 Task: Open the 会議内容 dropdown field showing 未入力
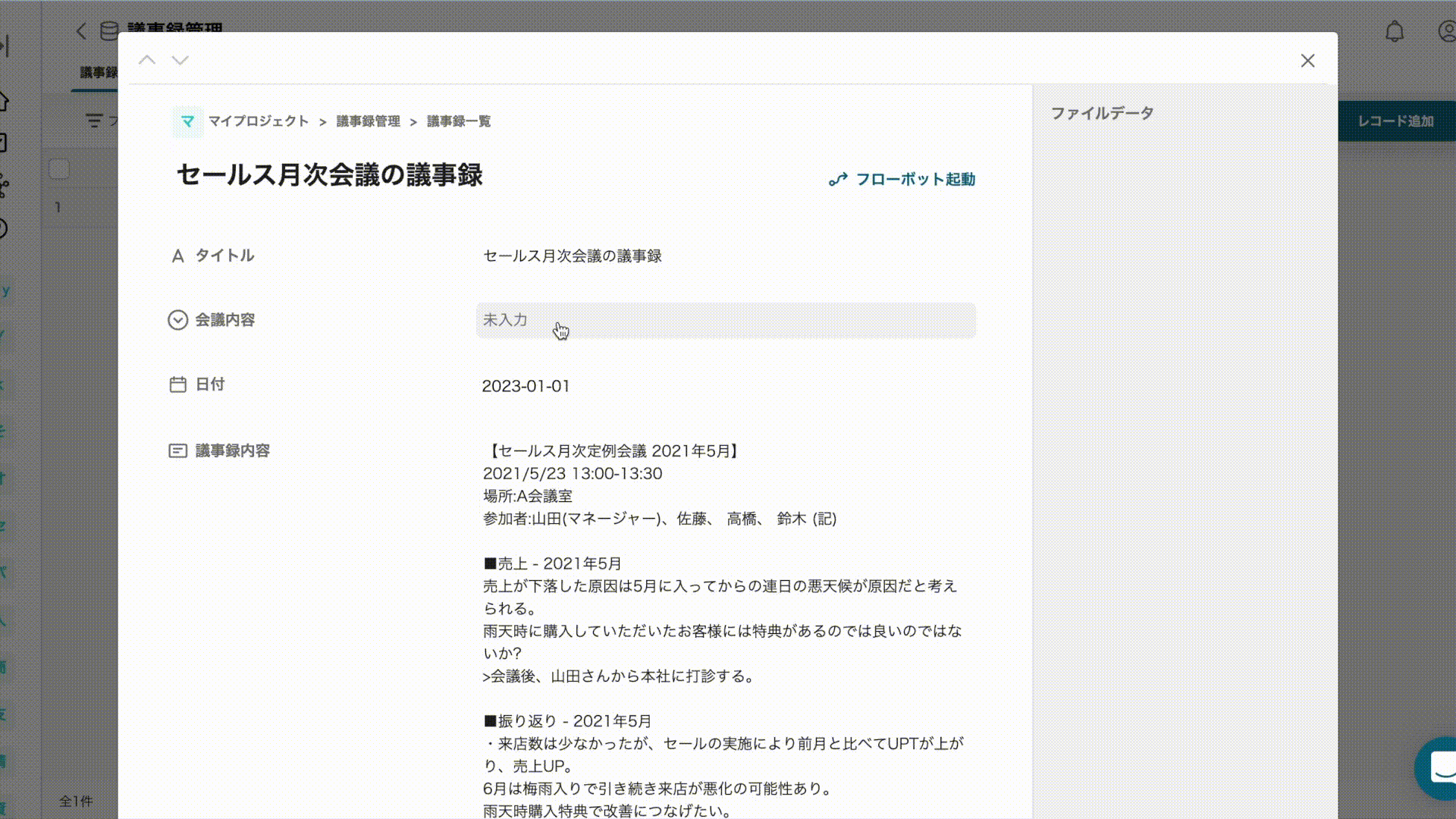tap(726, 320)
